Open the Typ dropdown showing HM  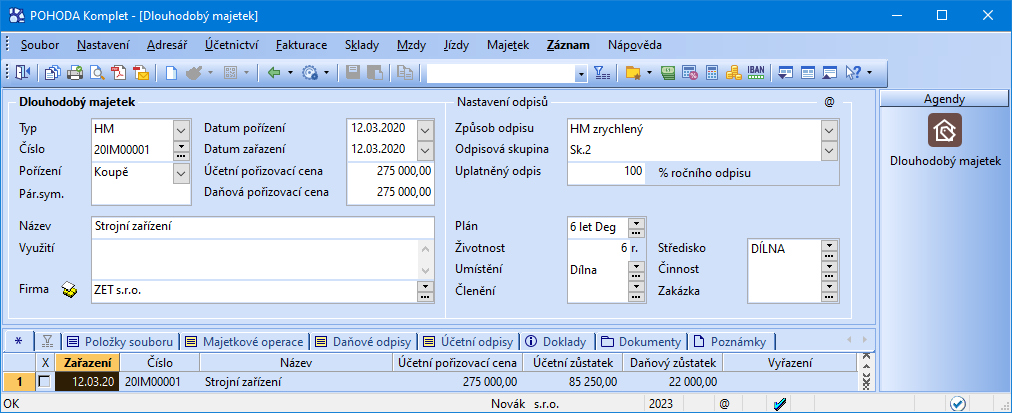[182, 130]
